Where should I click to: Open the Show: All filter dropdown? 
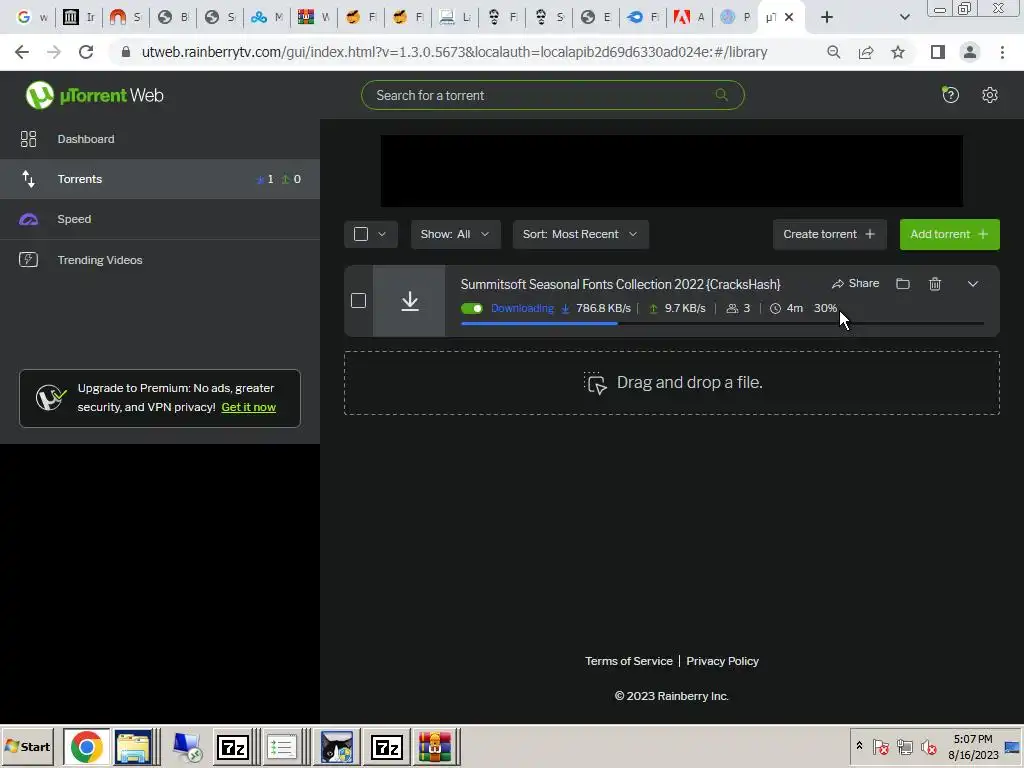tap(455, 234)
